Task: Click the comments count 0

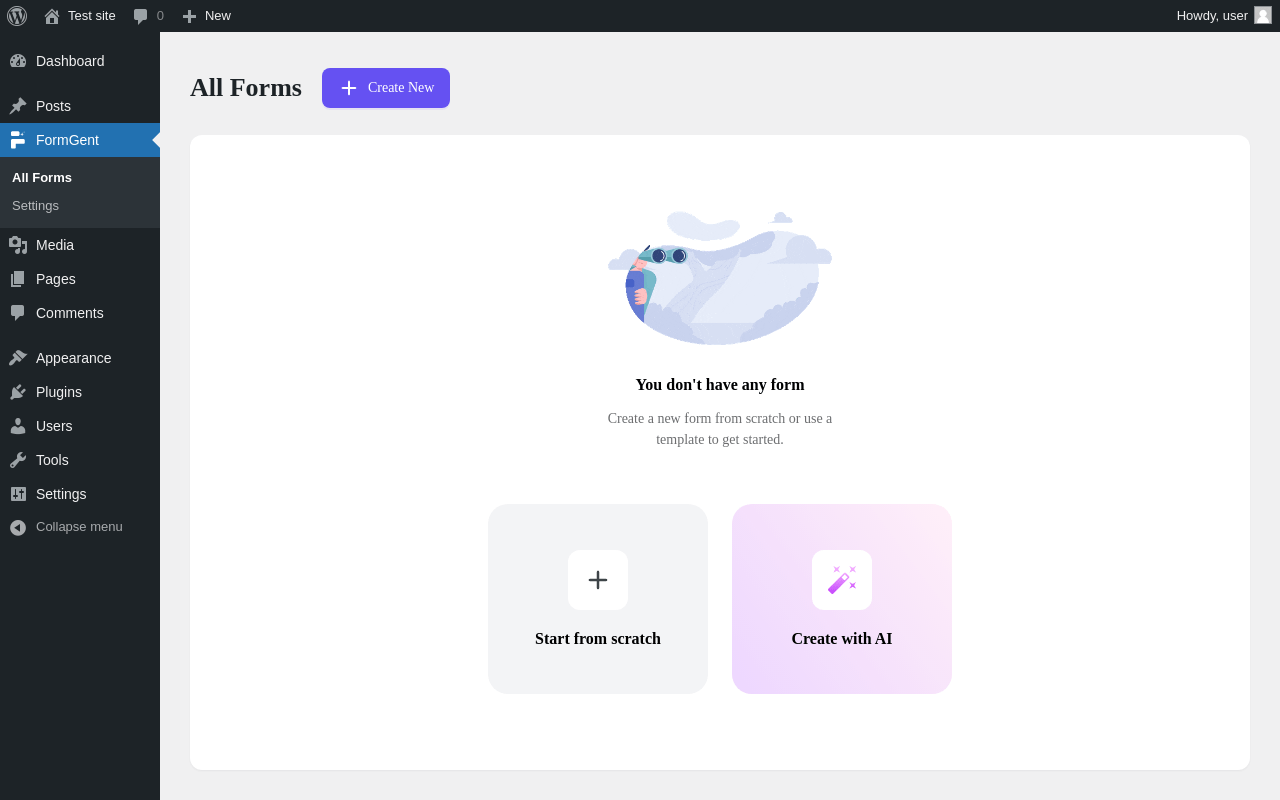Action: coord(160,16)
